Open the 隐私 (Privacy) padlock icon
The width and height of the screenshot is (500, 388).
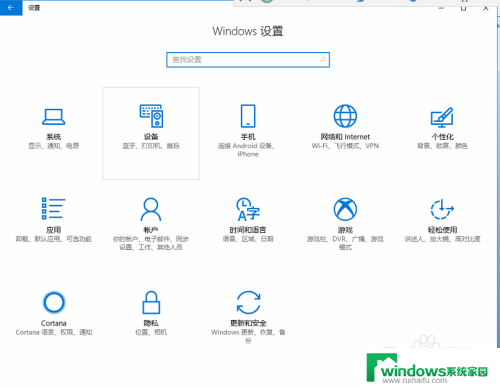click(x=151, y=302)
